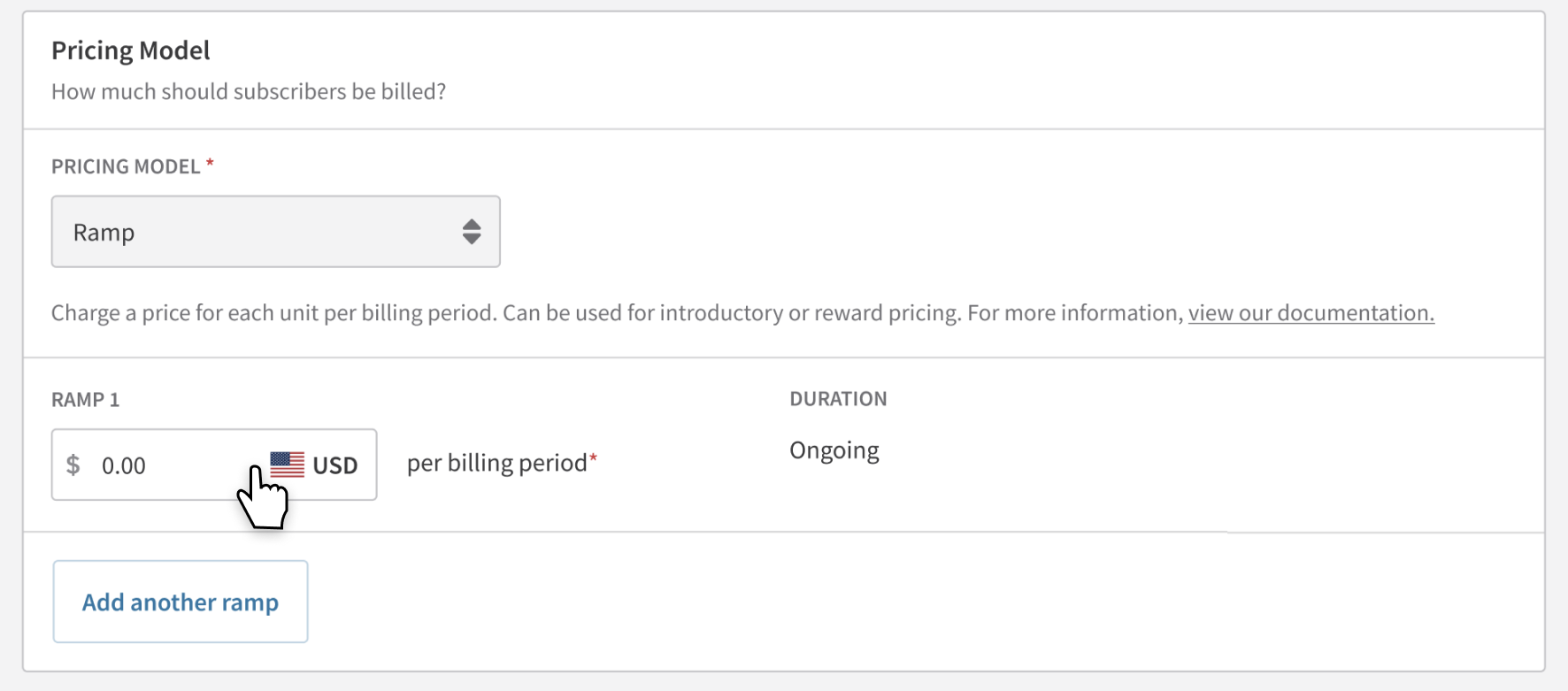Click the For more information text
This screenshot has width=1568, height=691.
pyautogui.click(x=1075, y=313)
